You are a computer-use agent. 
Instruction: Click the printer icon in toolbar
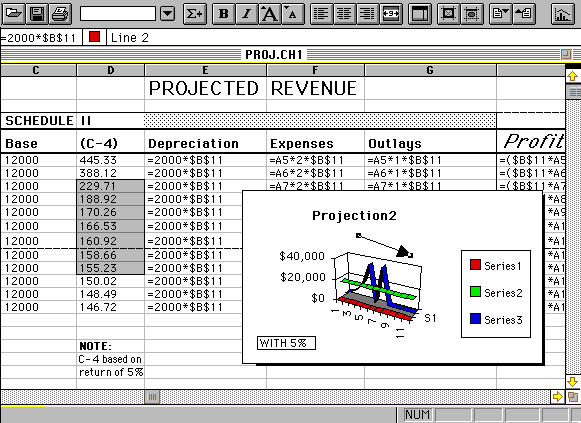pyautogui.click(x=60, y=14)
